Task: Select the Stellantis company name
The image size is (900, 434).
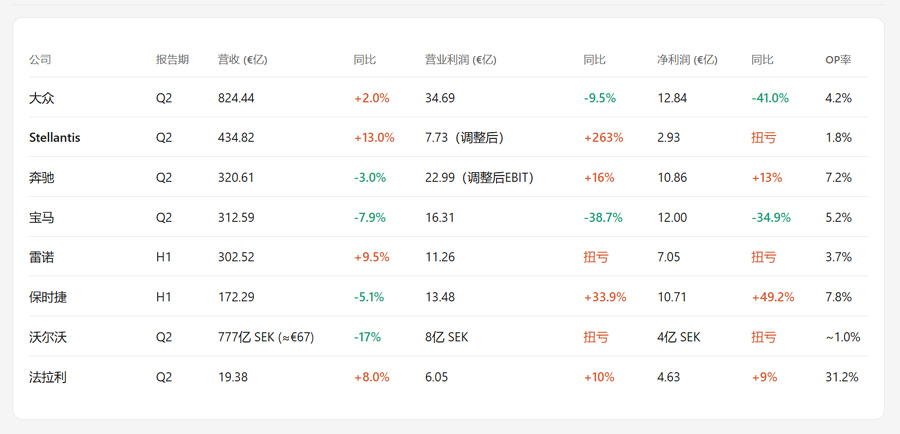Action: 55,138
